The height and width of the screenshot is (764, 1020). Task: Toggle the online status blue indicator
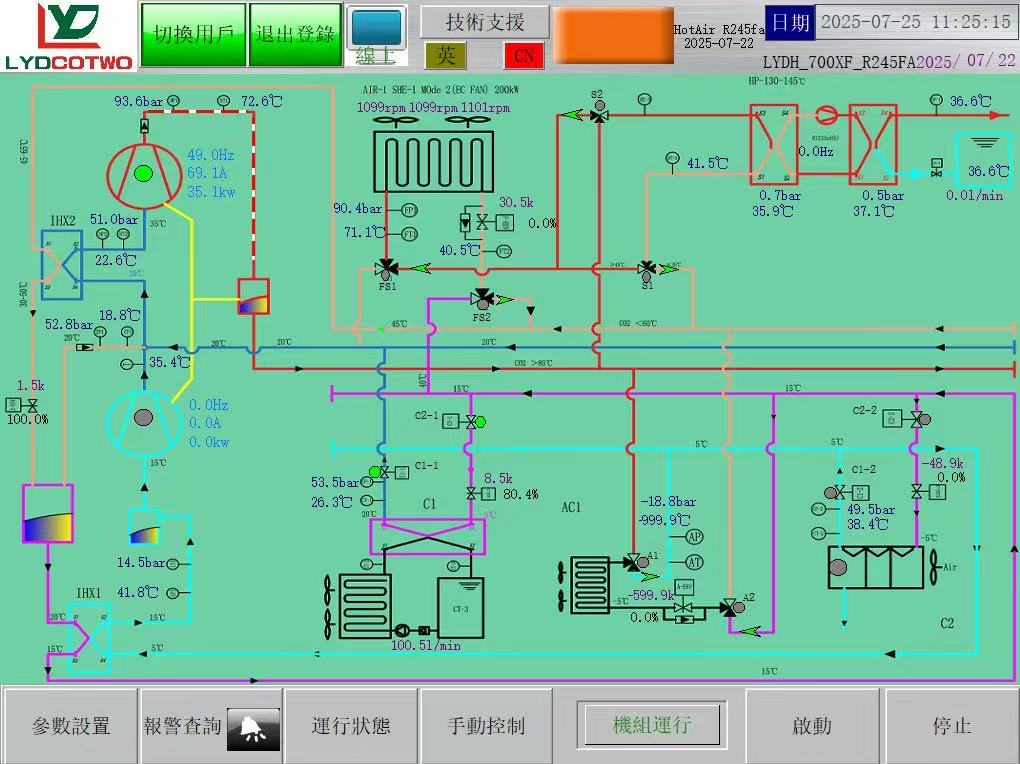pyautogui.click(x=377, y=28)
